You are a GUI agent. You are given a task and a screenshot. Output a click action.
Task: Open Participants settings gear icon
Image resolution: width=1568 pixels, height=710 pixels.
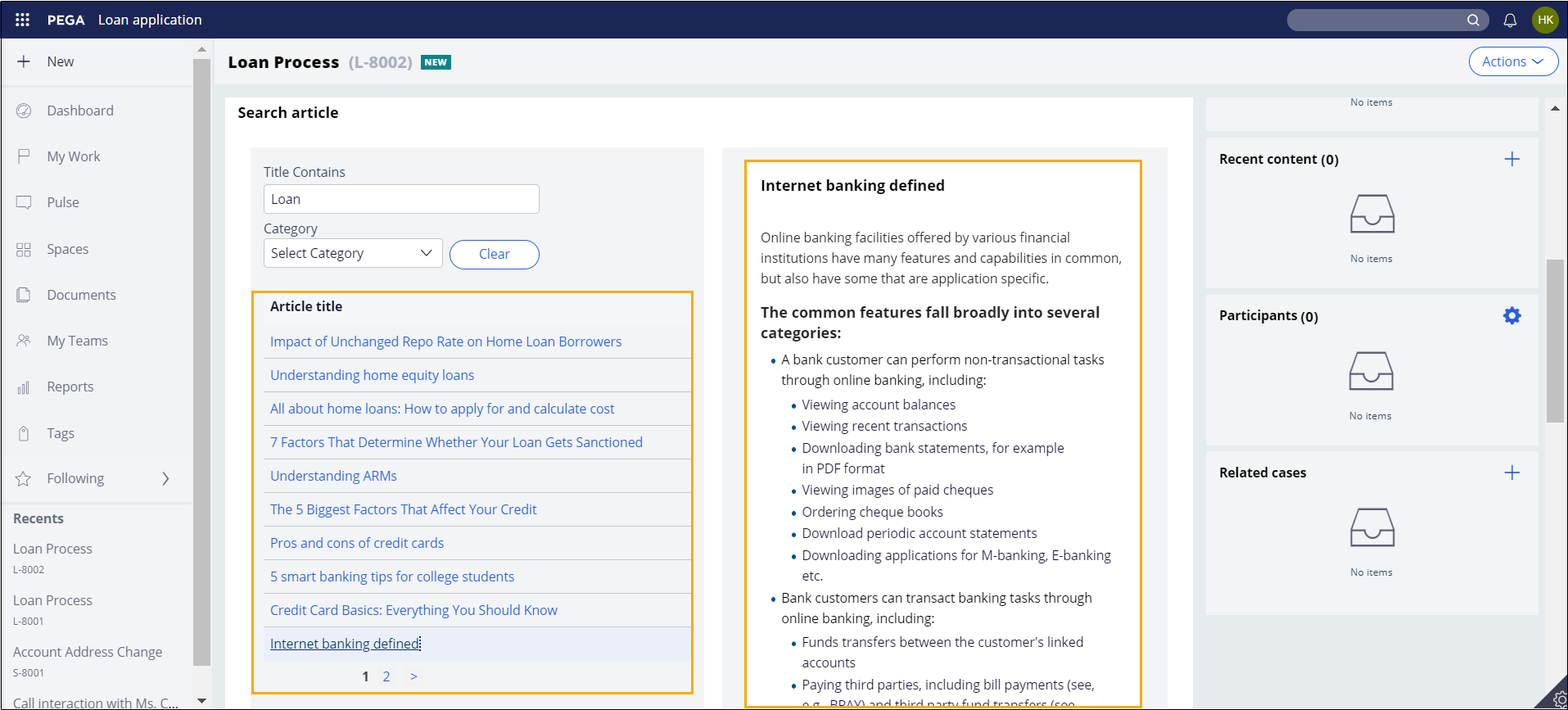(1512, 316)
